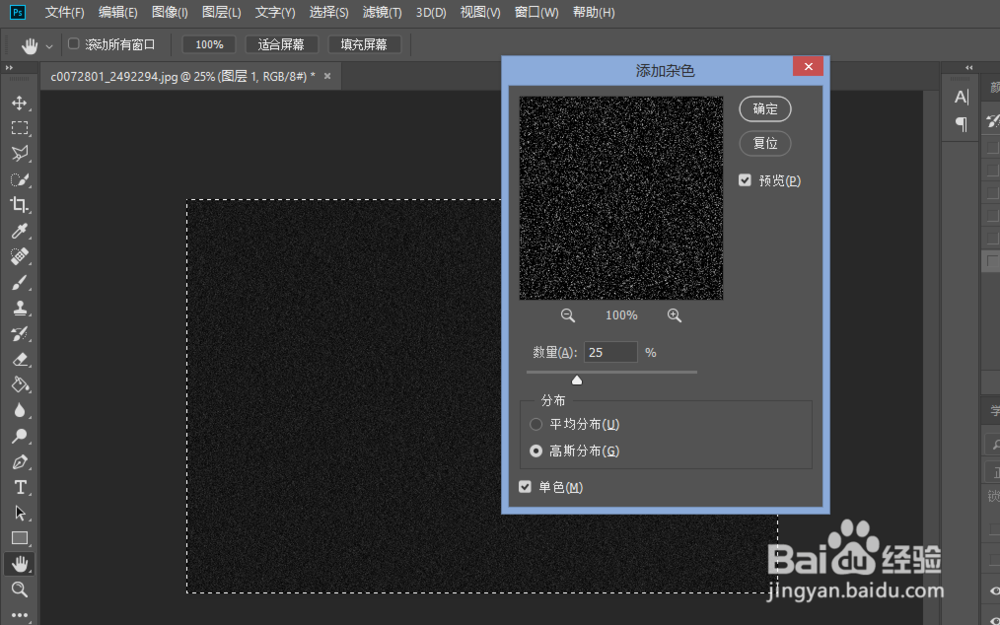
Task: Collapse the right panel using the double chevrons
Action: [967, 68]
